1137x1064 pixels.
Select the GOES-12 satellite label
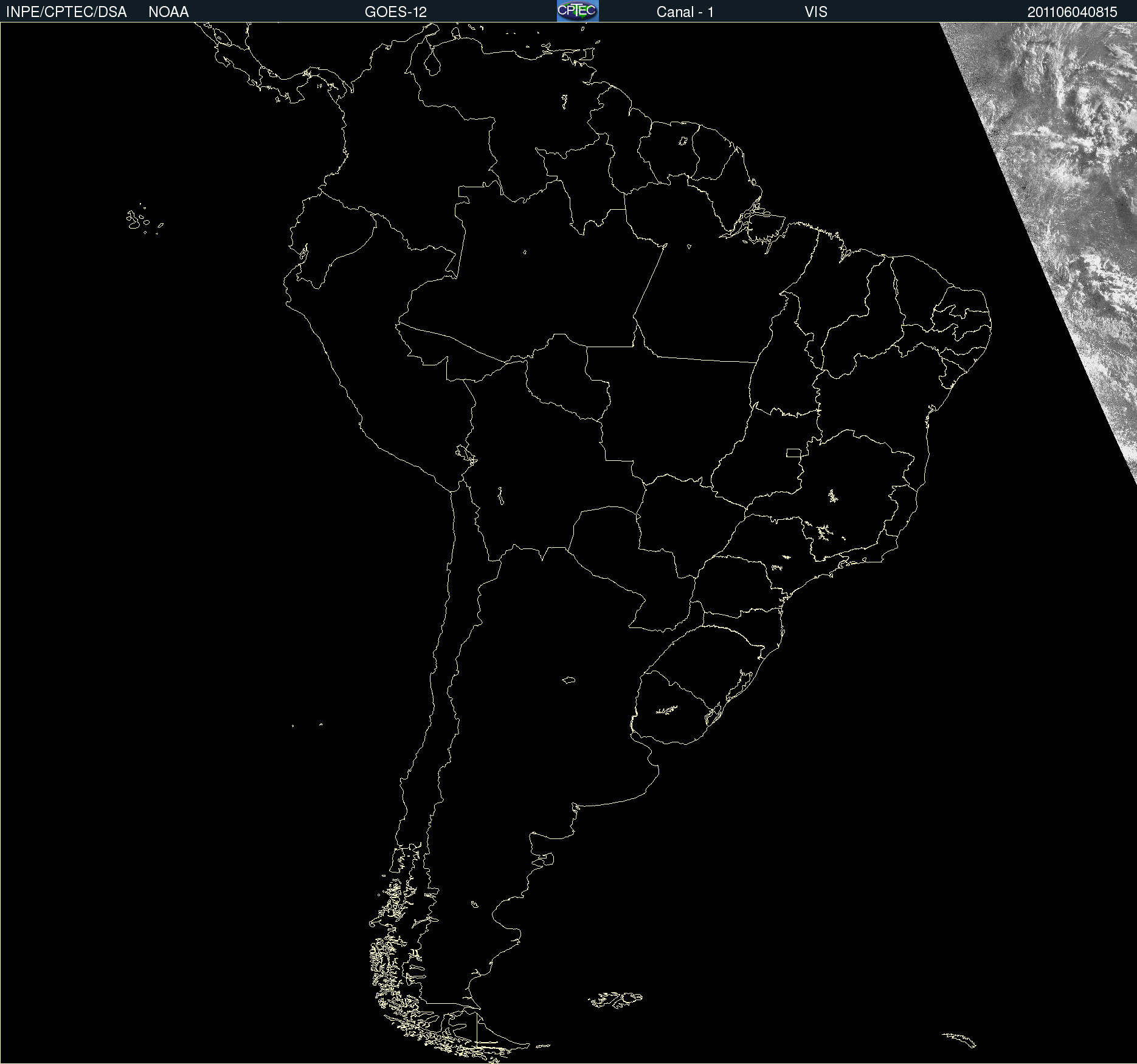coord(396,12)
